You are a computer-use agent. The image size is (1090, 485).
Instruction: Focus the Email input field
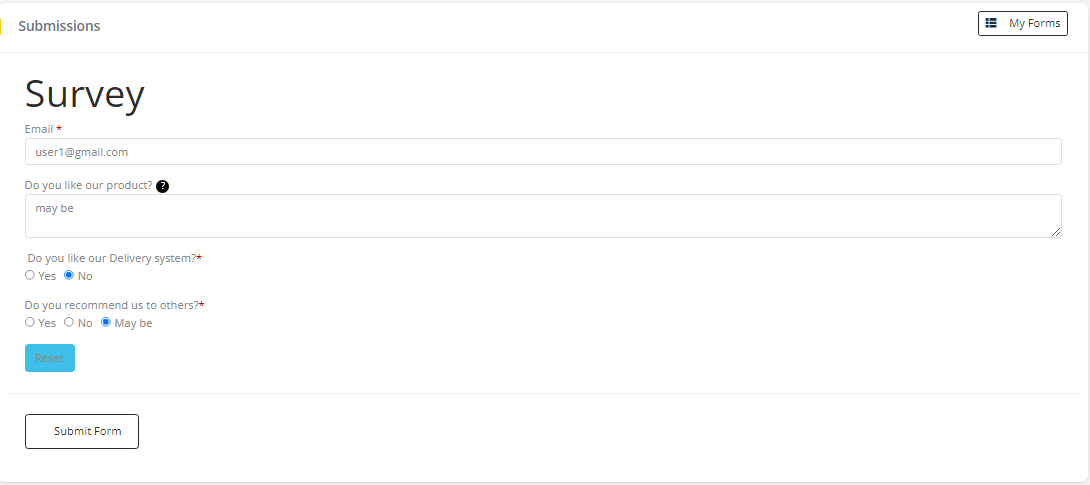point(542,152)
